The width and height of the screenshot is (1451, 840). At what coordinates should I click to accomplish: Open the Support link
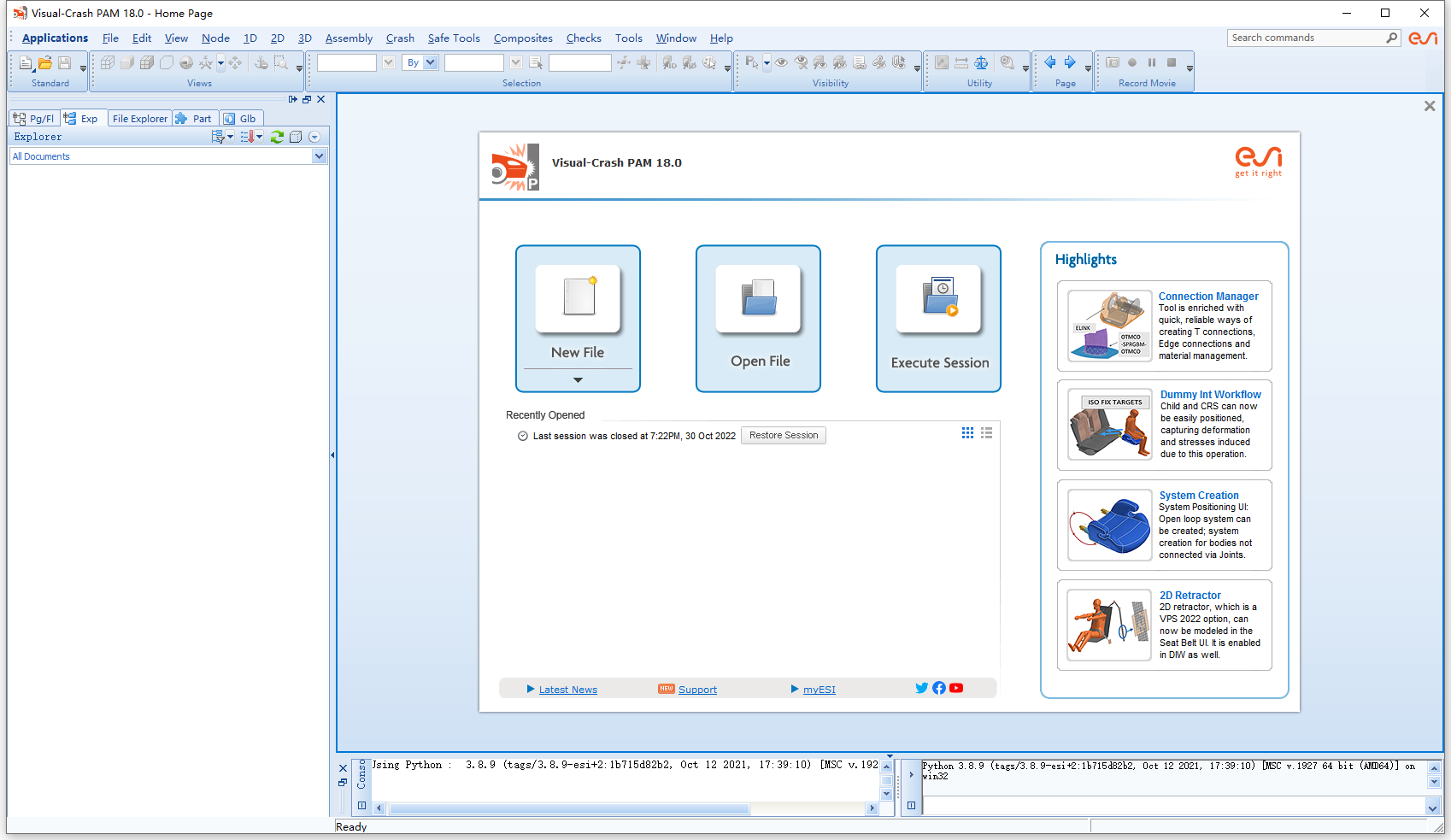(x=697, y=690)
